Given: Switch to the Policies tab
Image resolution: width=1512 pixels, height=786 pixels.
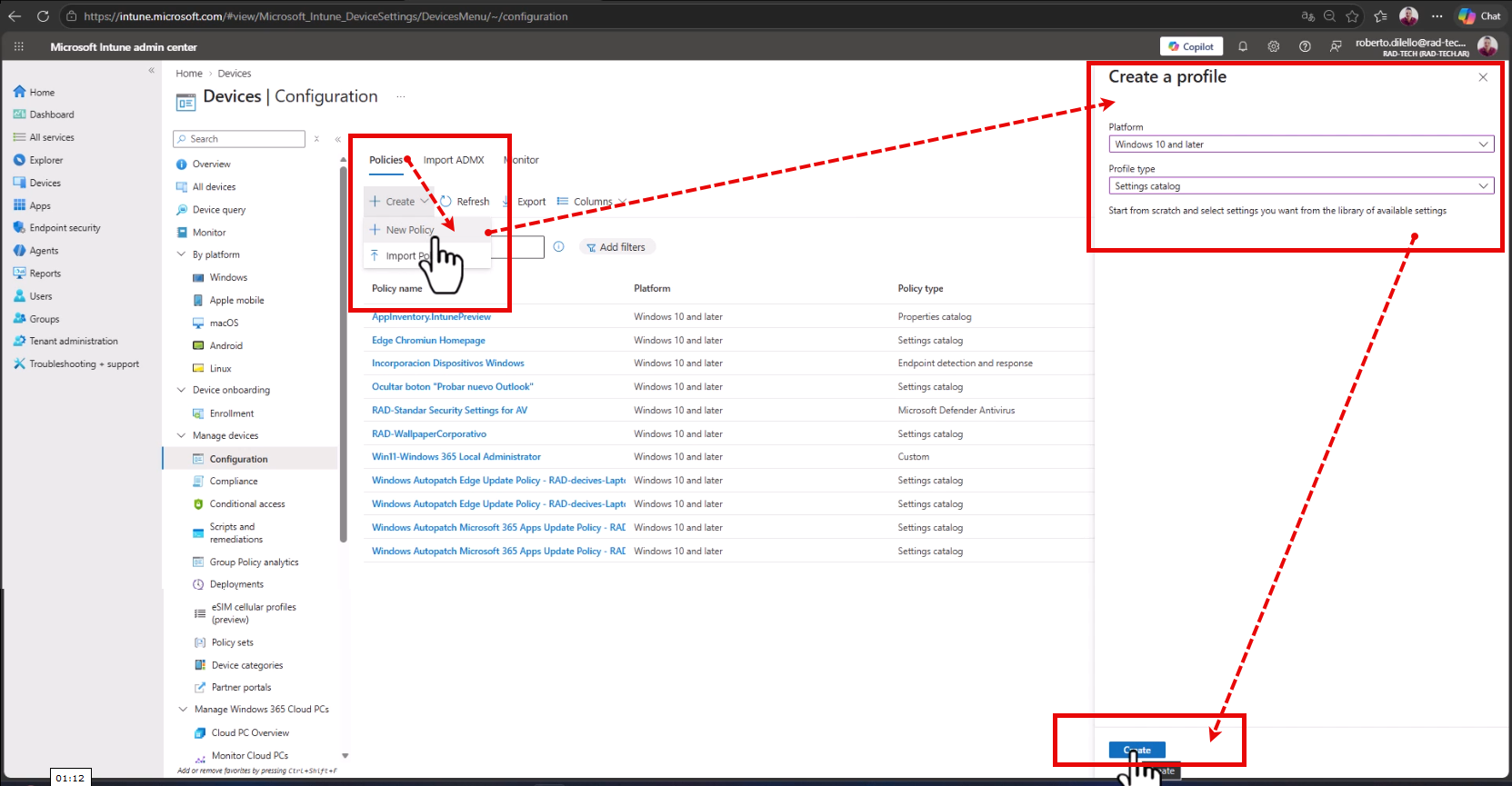Looking at the screenshot, I should tap(386, 160).
